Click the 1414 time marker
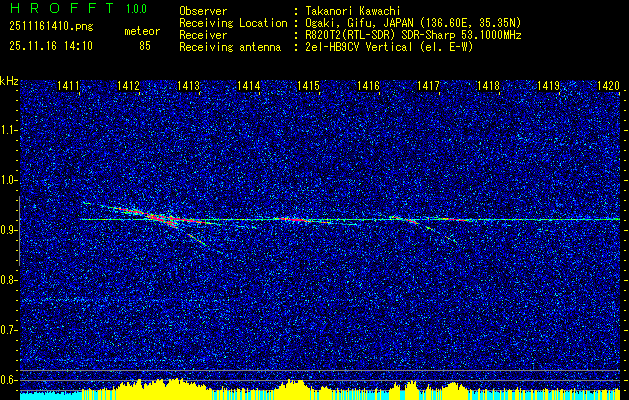The height and width of the screenshot is (400, 629). pos(248,85)
